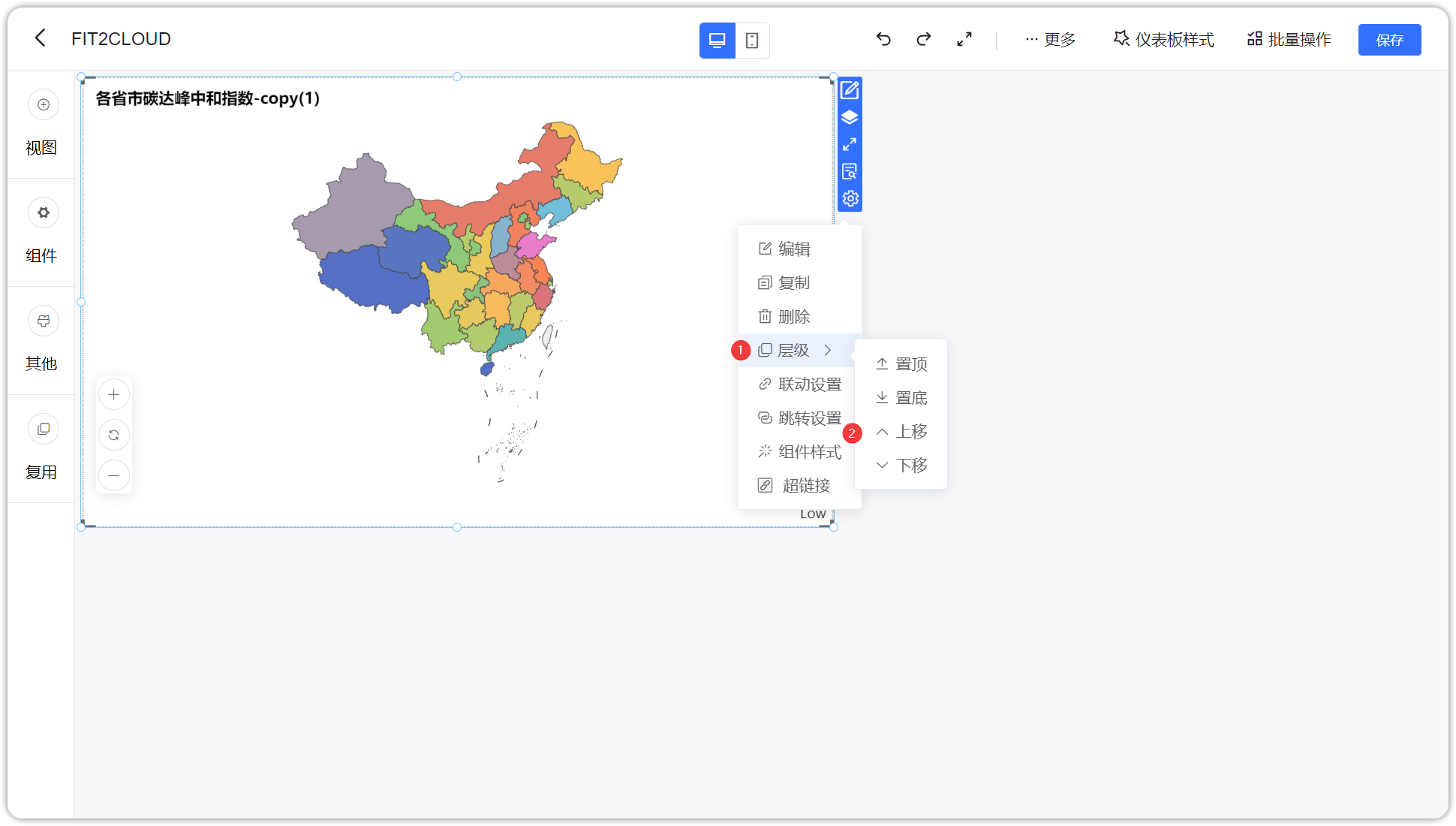1456x826 pixels.
Task: Zoom in on the map
Action: 114,395
